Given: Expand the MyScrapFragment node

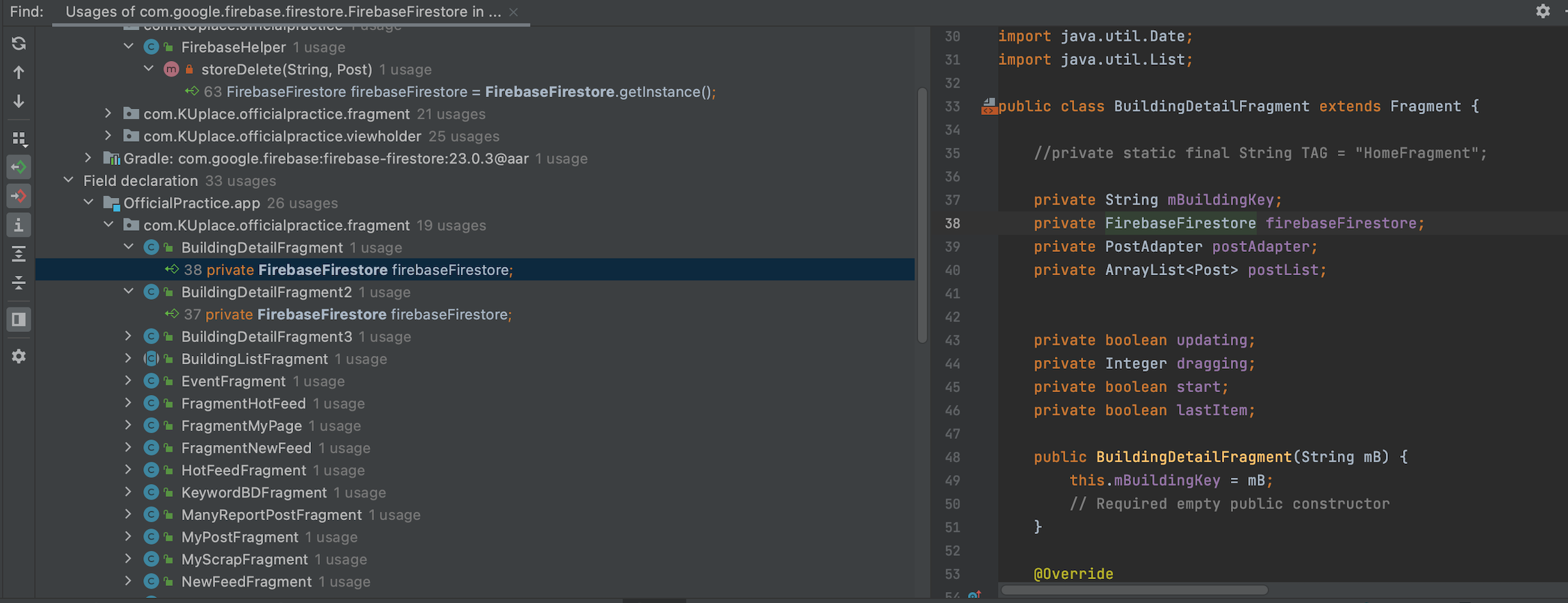Looking at the screenshot, I should coord(129,559).
